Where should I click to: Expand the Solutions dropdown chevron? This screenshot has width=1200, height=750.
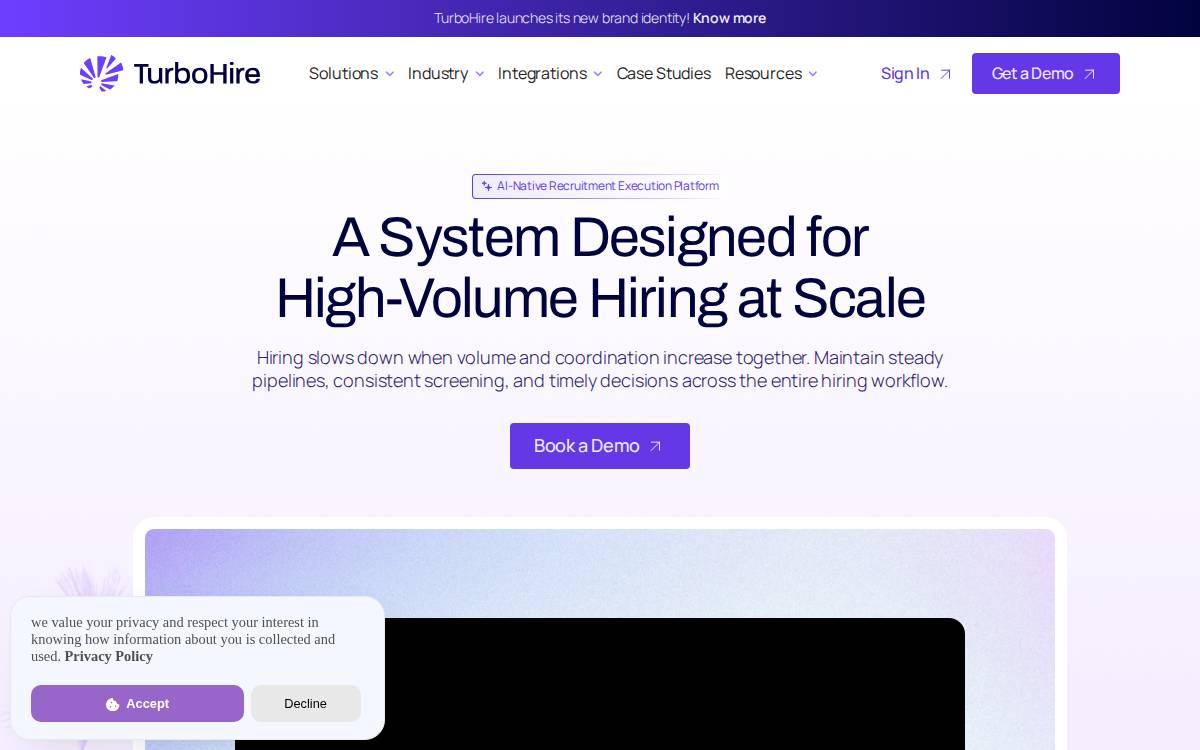(x=390, y=74)
